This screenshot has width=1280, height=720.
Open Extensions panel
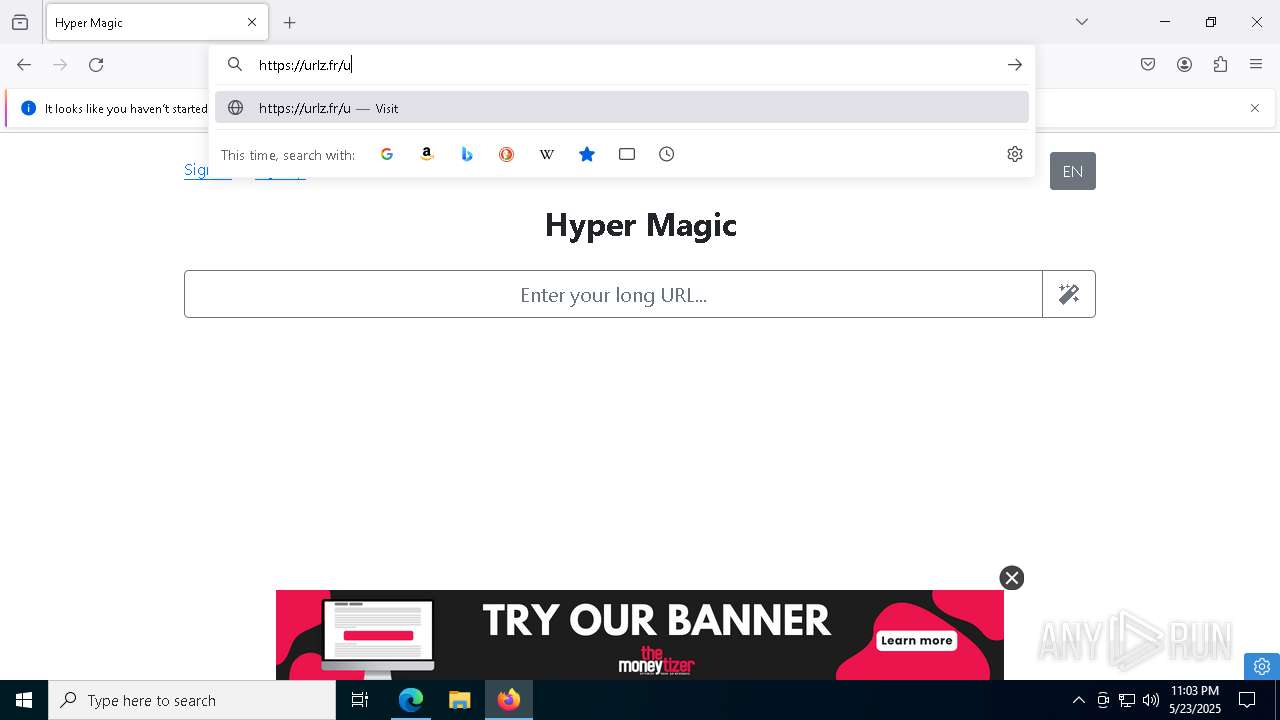point(1220,65)
